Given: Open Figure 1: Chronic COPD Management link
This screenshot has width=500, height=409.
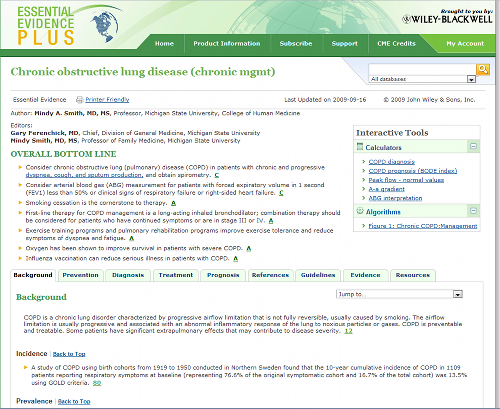Looking at the screenshot, I should tap(423, 226).
